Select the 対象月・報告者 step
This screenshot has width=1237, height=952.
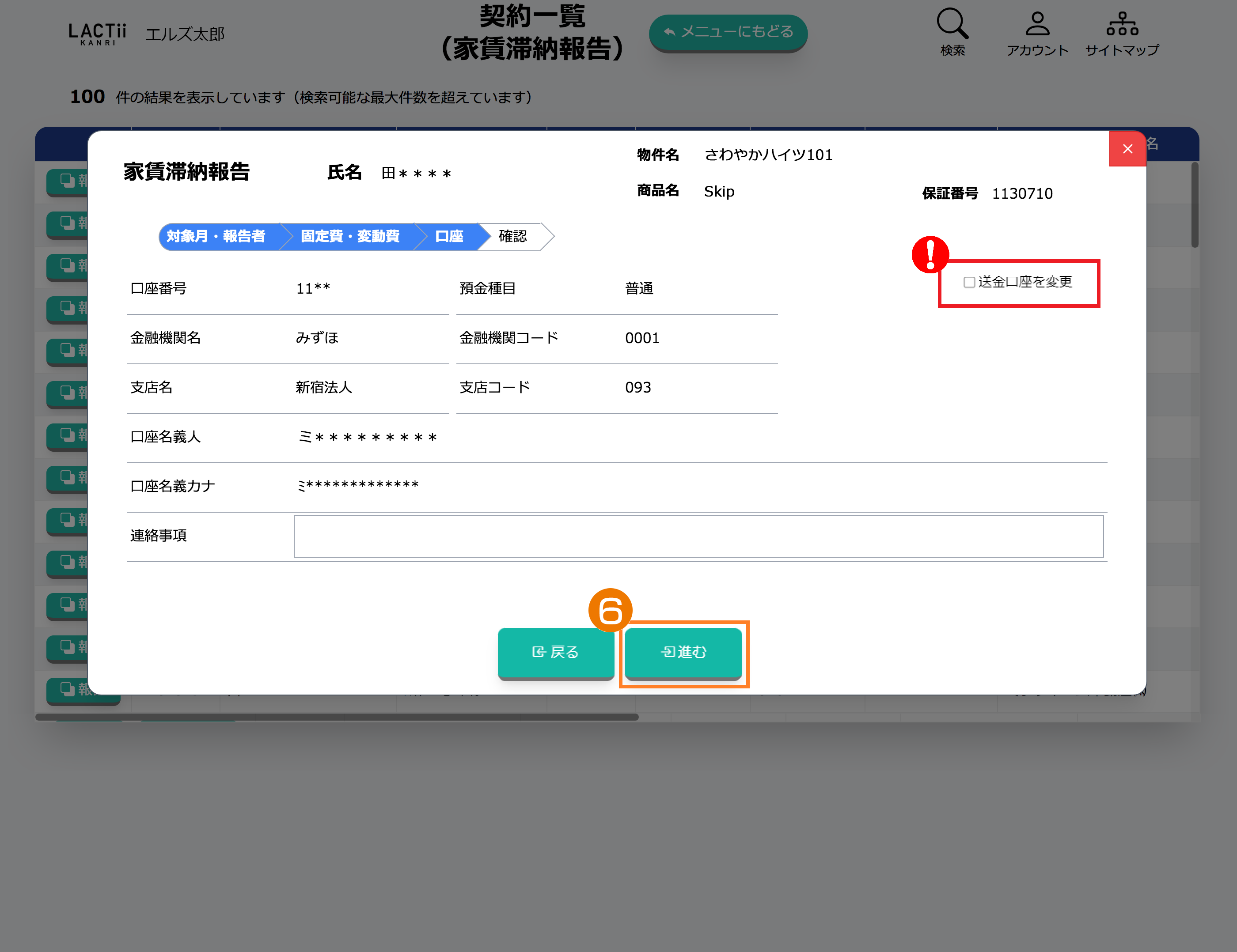click(216, 237)
